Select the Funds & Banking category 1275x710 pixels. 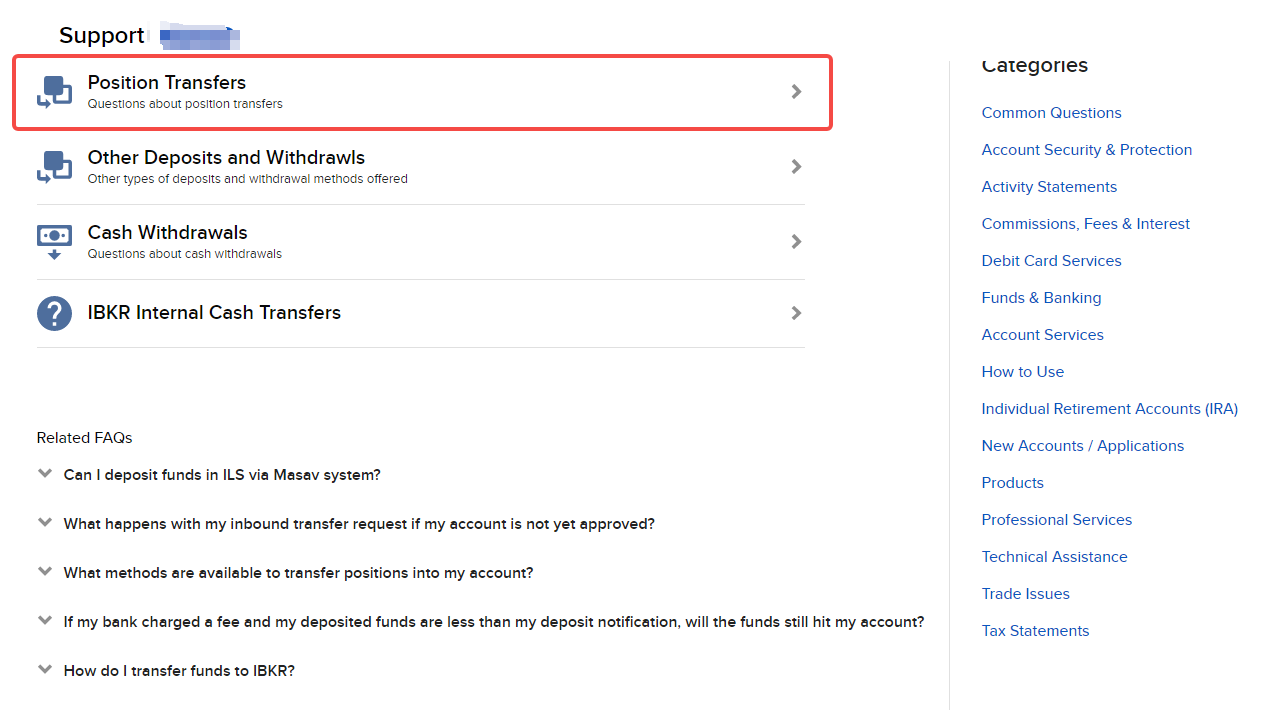pyautogui.click(x=1041, y=298)
